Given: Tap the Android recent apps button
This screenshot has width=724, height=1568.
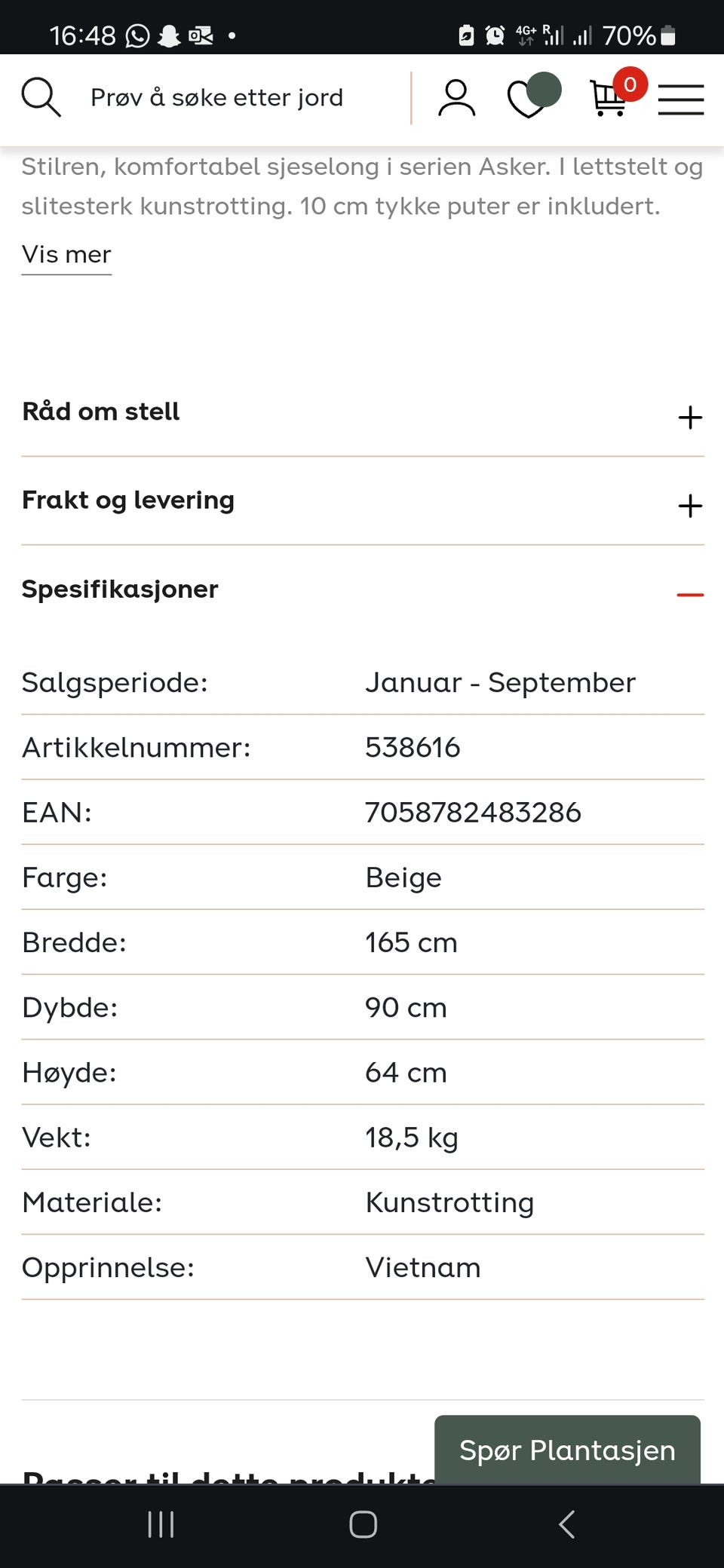Looking at the screenshot, I should [161, 1524].
